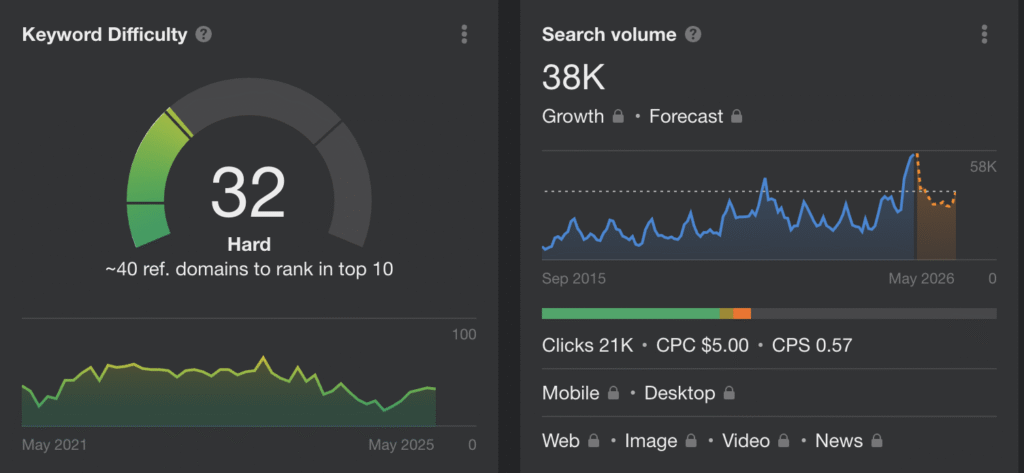Click the 58K chart axis value
This screenshot has width=1024, height=473.
coord(983,167)
